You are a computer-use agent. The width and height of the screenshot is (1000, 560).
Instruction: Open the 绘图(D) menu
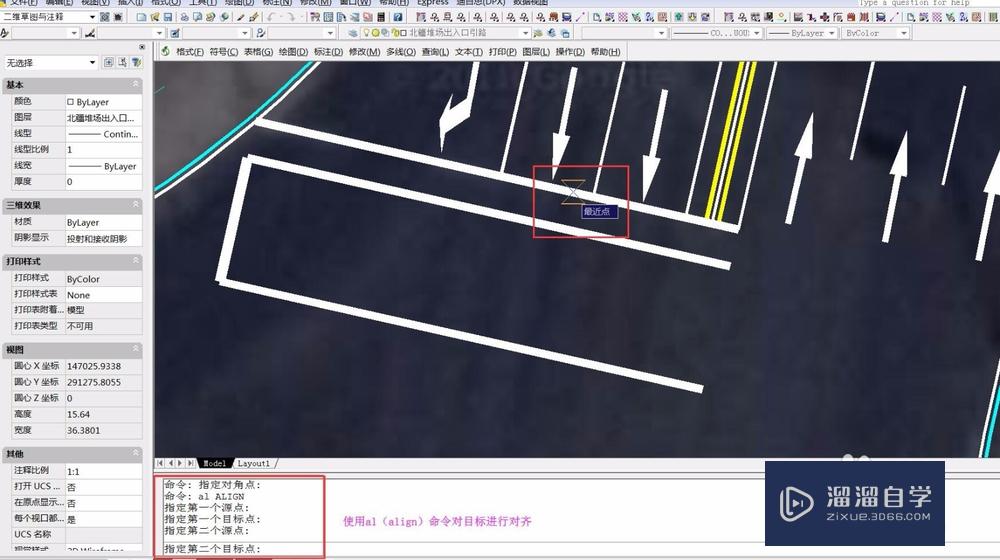tap(293, 52)
